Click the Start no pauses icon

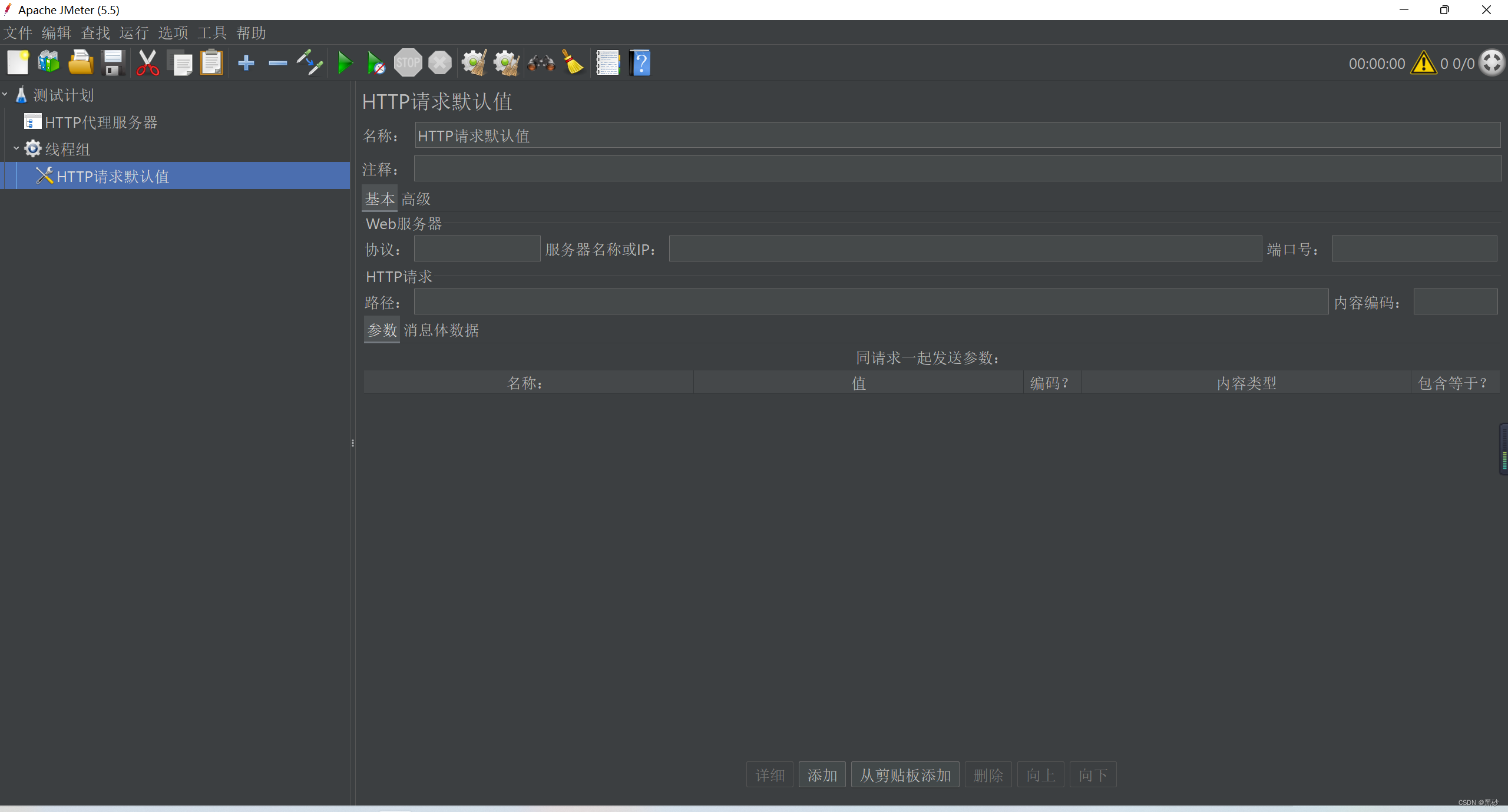(376, 63)
